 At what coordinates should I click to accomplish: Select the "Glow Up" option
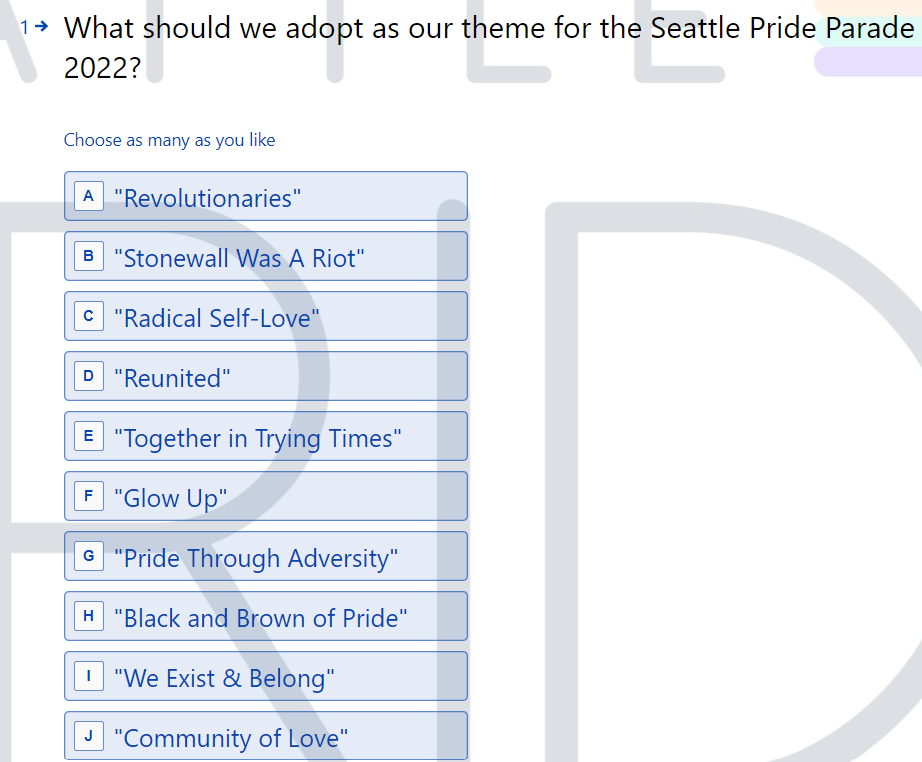click(x=266, y=496)
